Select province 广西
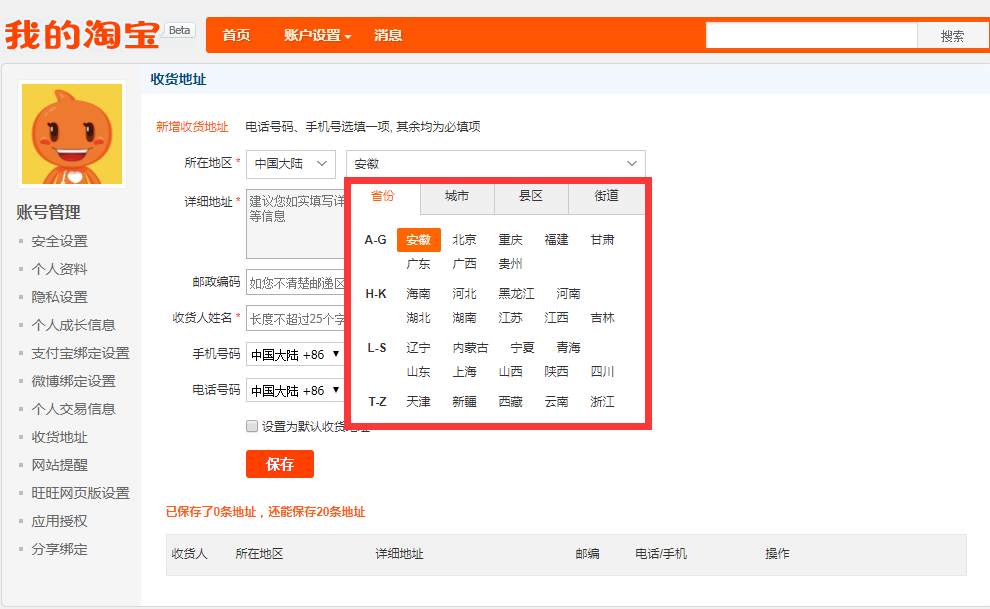Image resolution: width=990 pixels, height=609 pixels. click(464, 264)
